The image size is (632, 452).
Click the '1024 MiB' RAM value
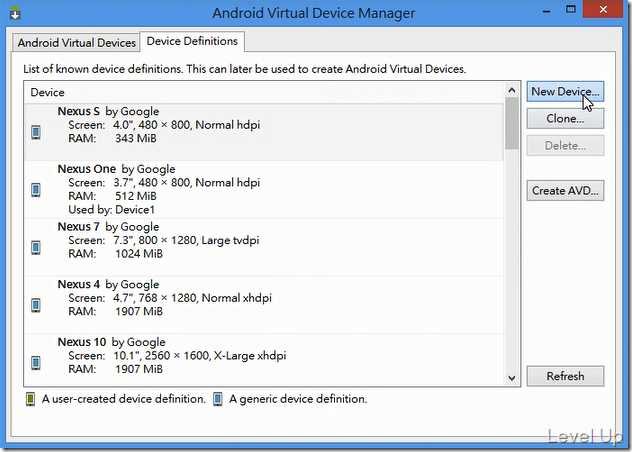click(139, 254)
